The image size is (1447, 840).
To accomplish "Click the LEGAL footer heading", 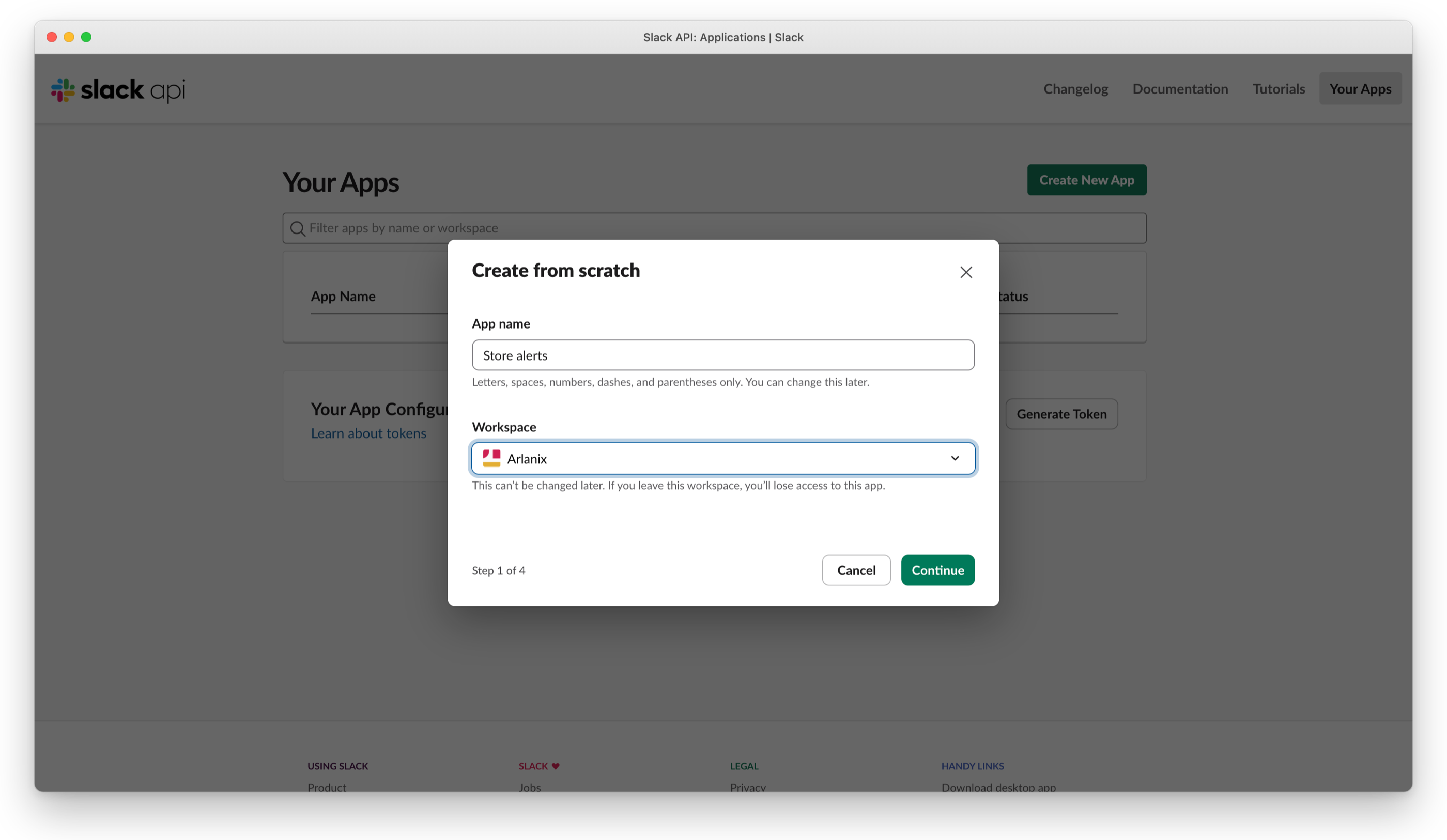I will pos(744,766).
